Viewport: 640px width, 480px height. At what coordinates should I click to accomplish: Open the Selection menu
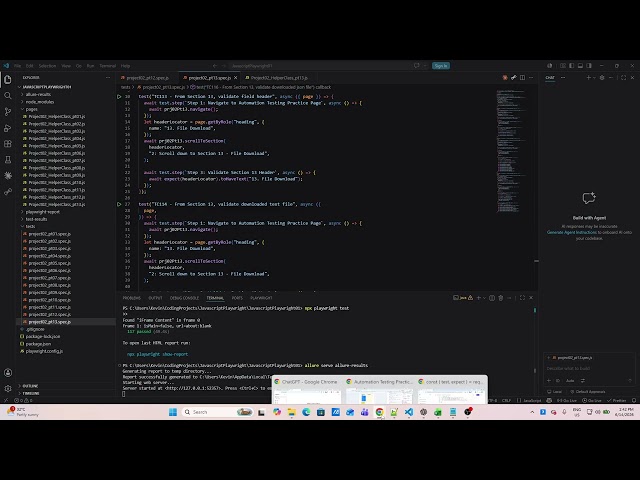[47, 66]
